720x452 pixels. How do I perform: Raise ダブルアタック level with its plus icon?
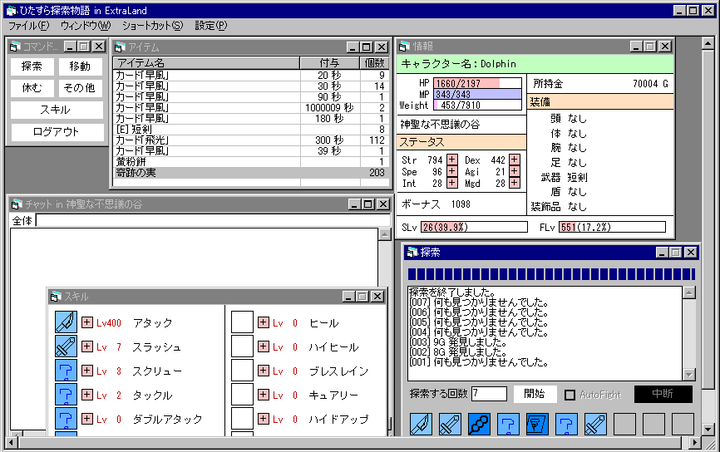pyautogui.click(x=87, y=418)
